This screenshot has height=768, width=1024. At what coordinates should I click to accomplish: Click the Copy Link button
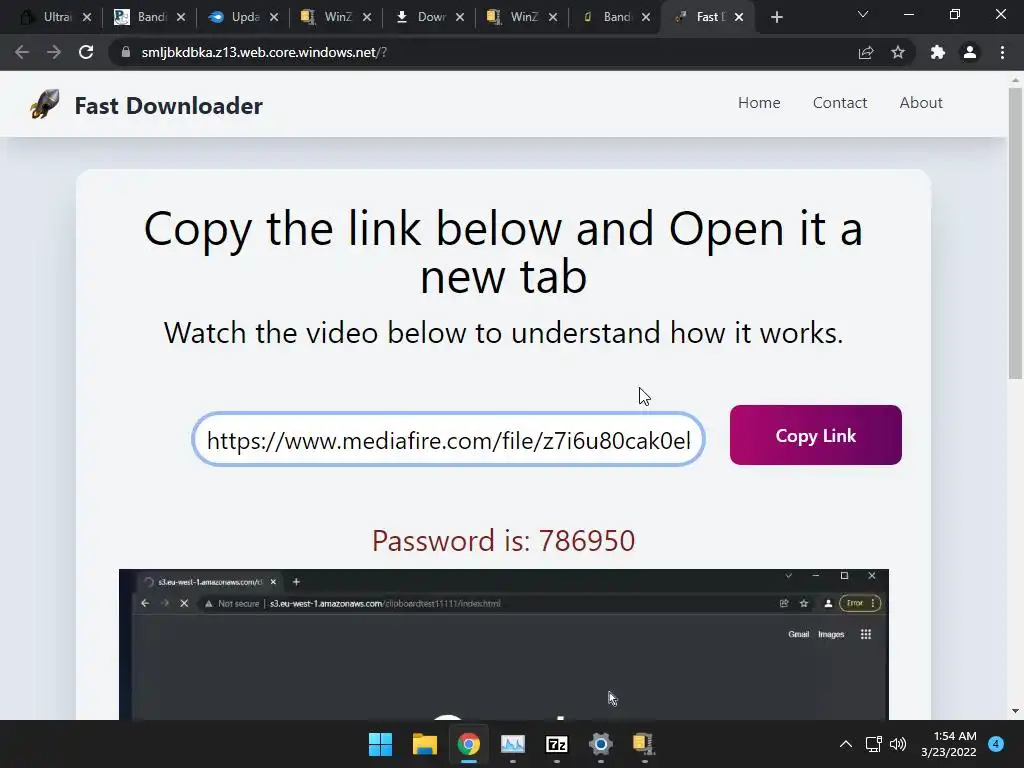(x=816, y=435)
